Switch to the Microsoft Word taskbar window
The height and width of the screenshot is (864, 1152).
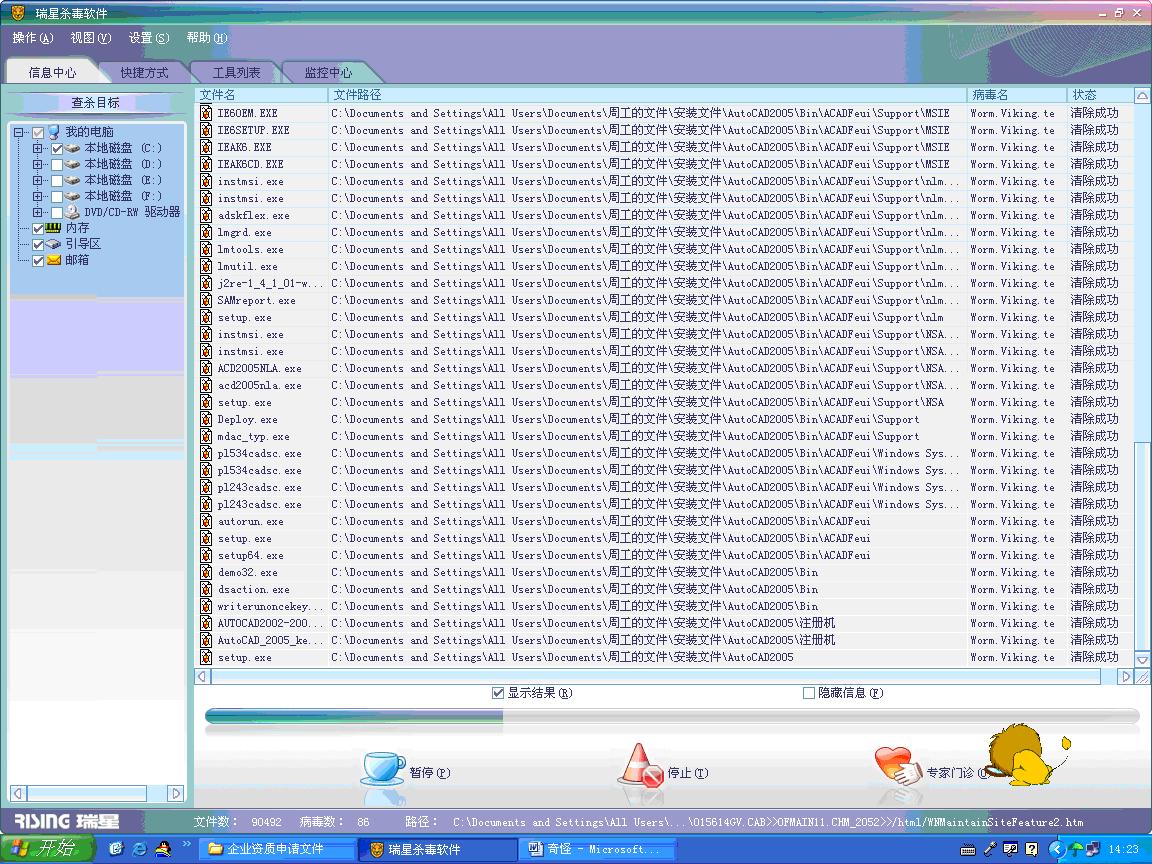597,849
